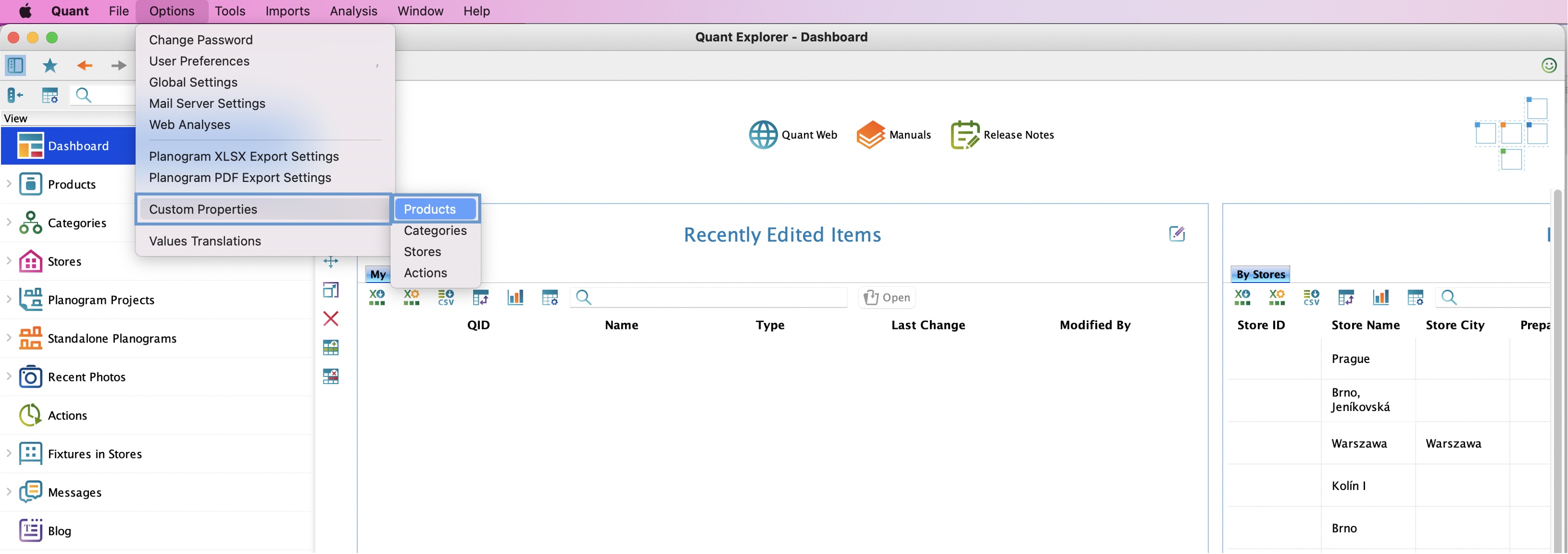
Task: Click the sidebar search field
Action: coord(103,95)
